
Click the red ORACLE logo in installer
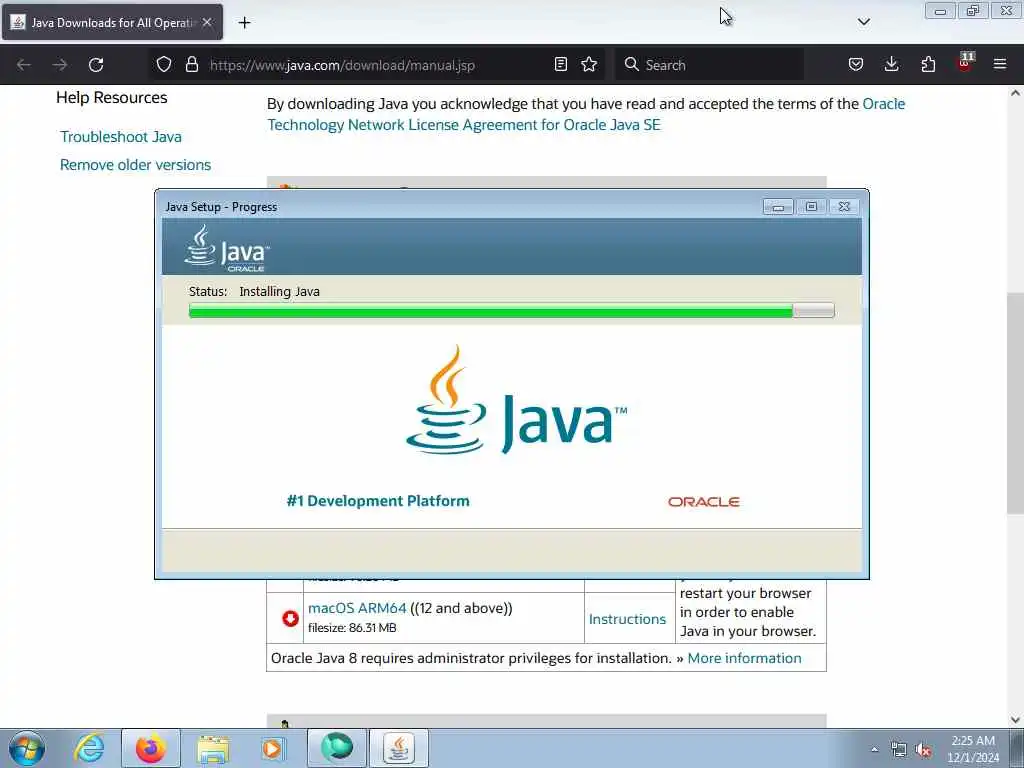click(703, 502)
